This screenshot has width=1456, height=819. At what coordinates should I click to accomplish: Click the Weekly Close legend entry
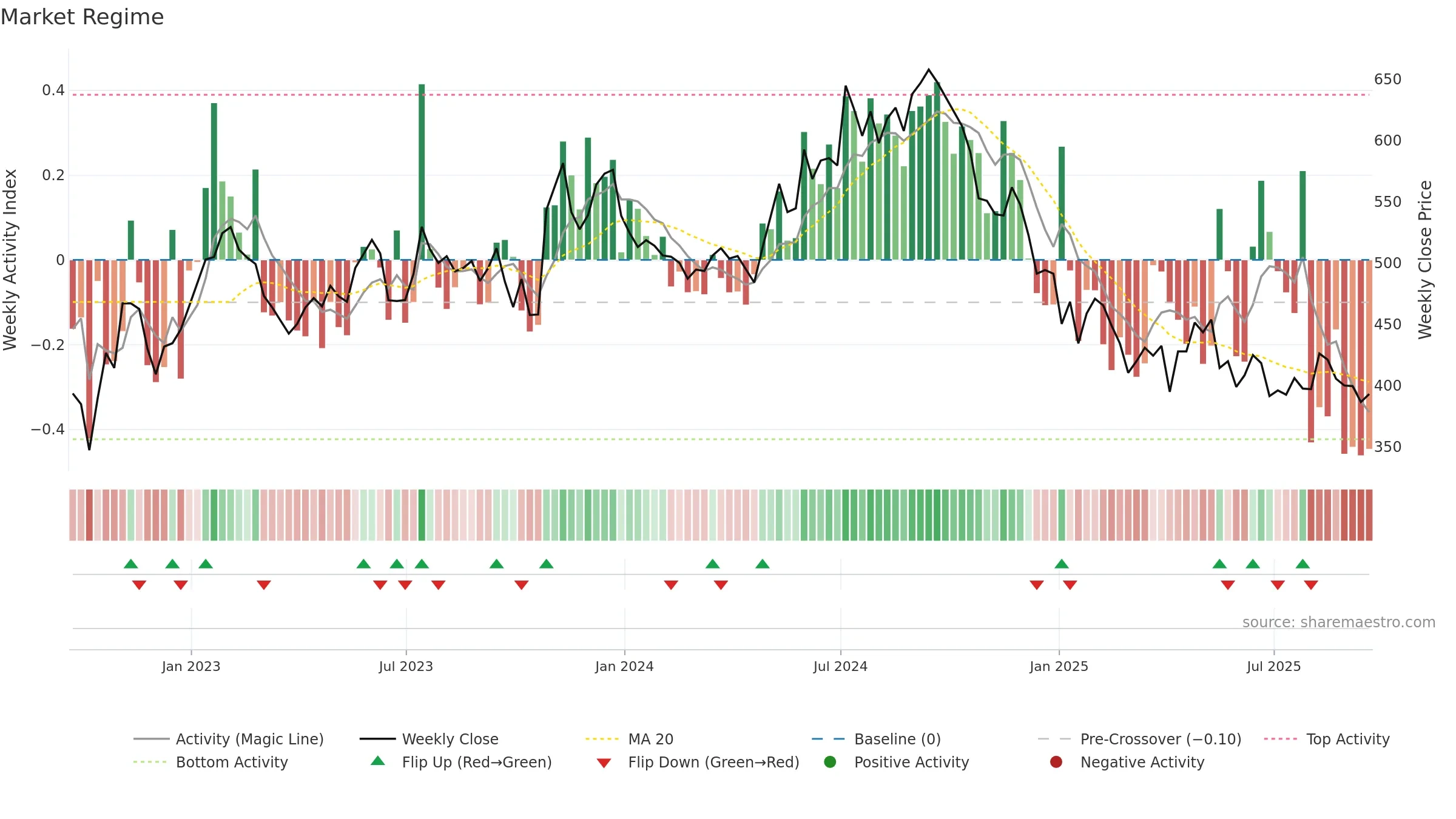pyautogui.click(x=429, y=739)
